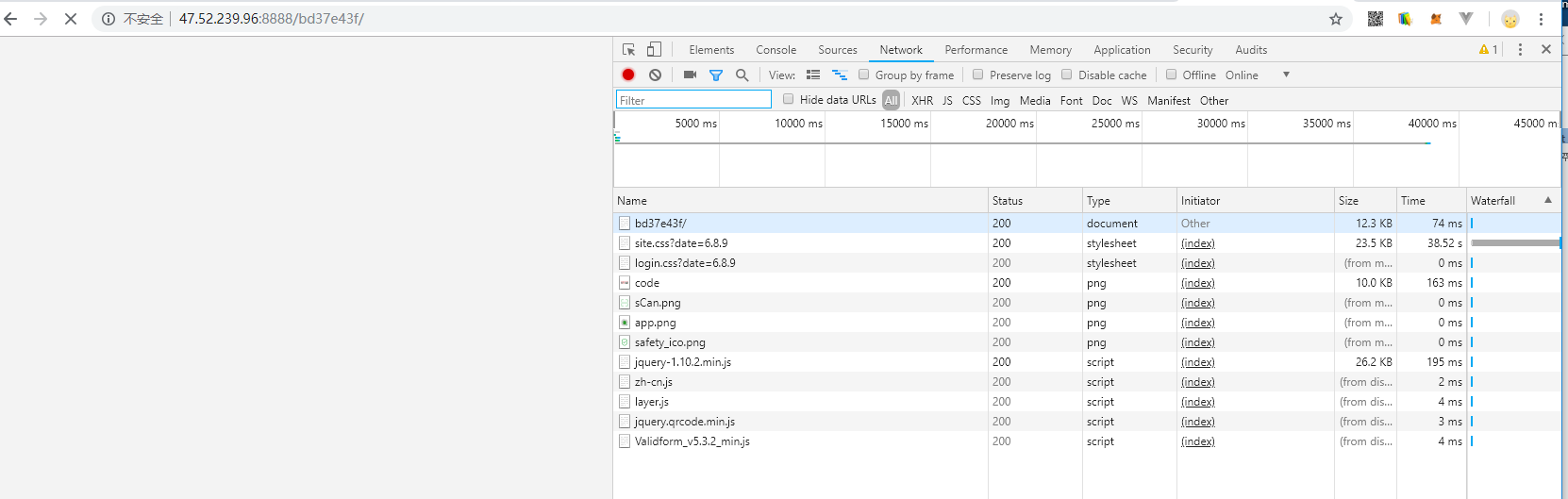Click the network Filter text field
Screen dimensions: 1568x499
(693, 100)
